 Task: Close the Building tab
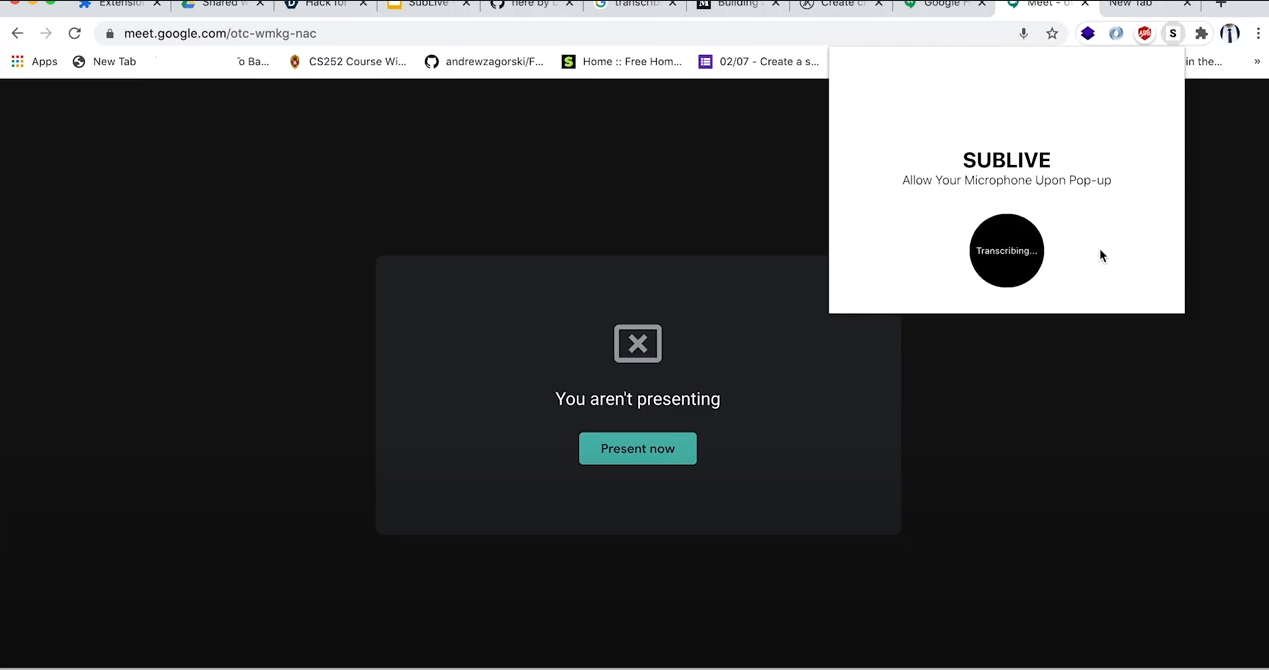[775, 4]
